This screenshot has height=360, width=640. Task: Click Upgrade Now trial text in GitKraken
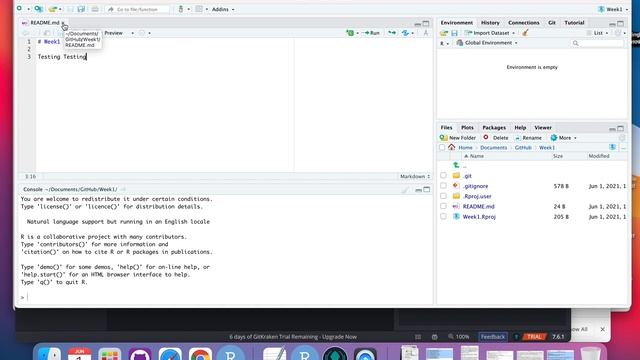pos(339,337)
